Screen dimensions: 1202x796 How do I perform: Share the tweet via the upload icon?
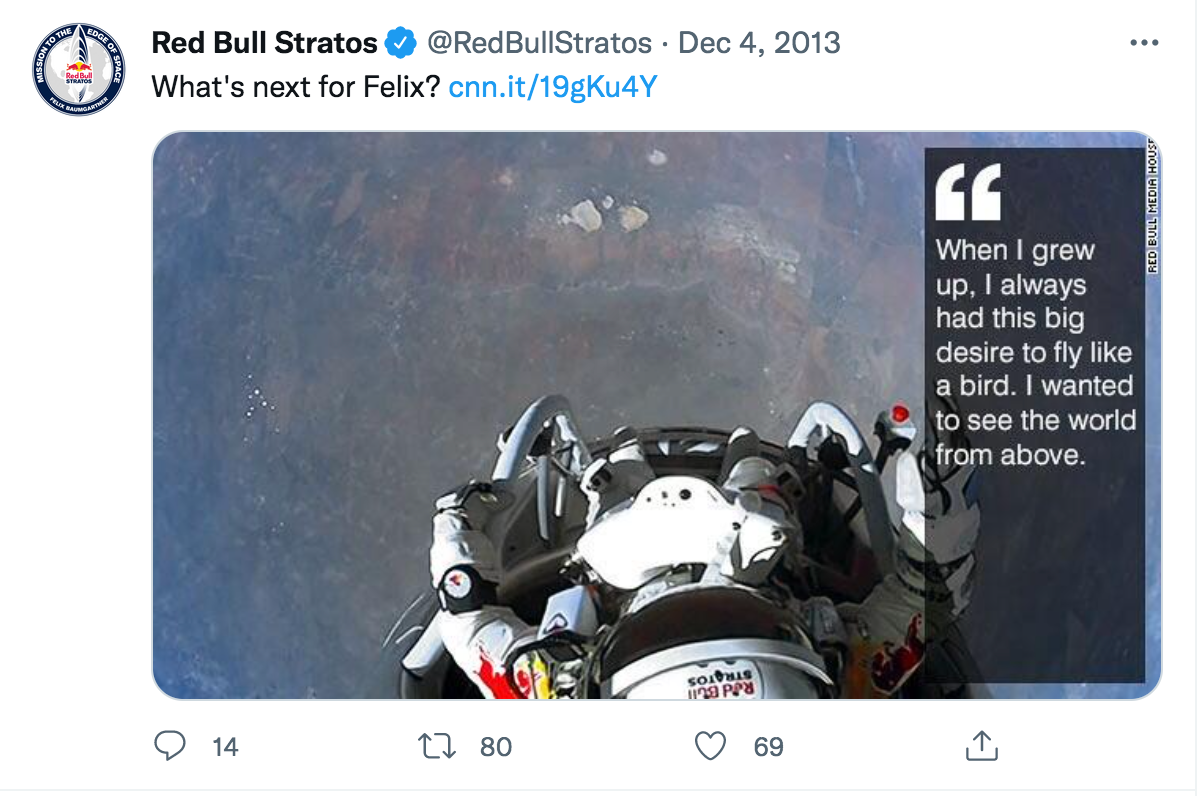[982, 746]
